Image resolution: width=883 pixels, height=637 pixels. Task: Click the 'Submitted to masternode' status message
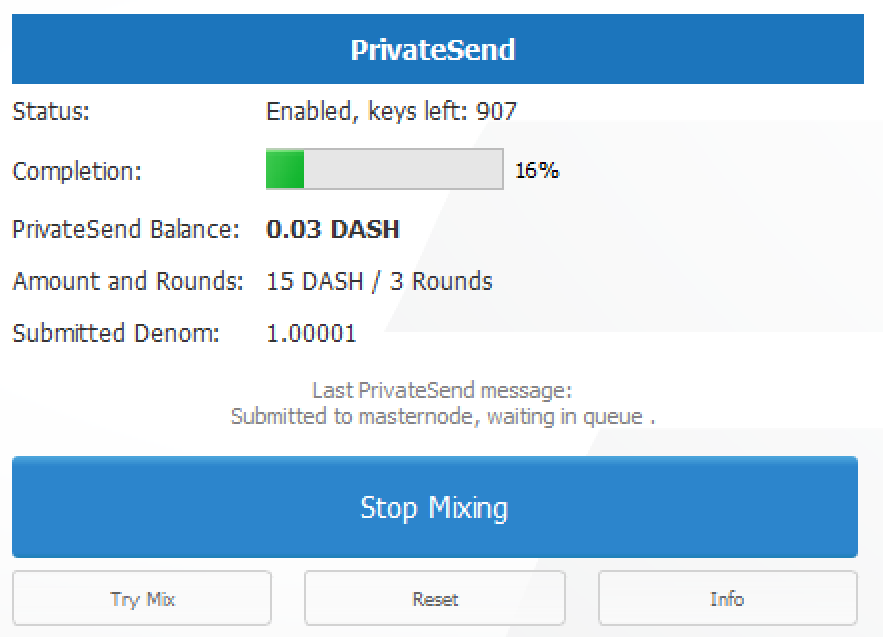[442, 416]
